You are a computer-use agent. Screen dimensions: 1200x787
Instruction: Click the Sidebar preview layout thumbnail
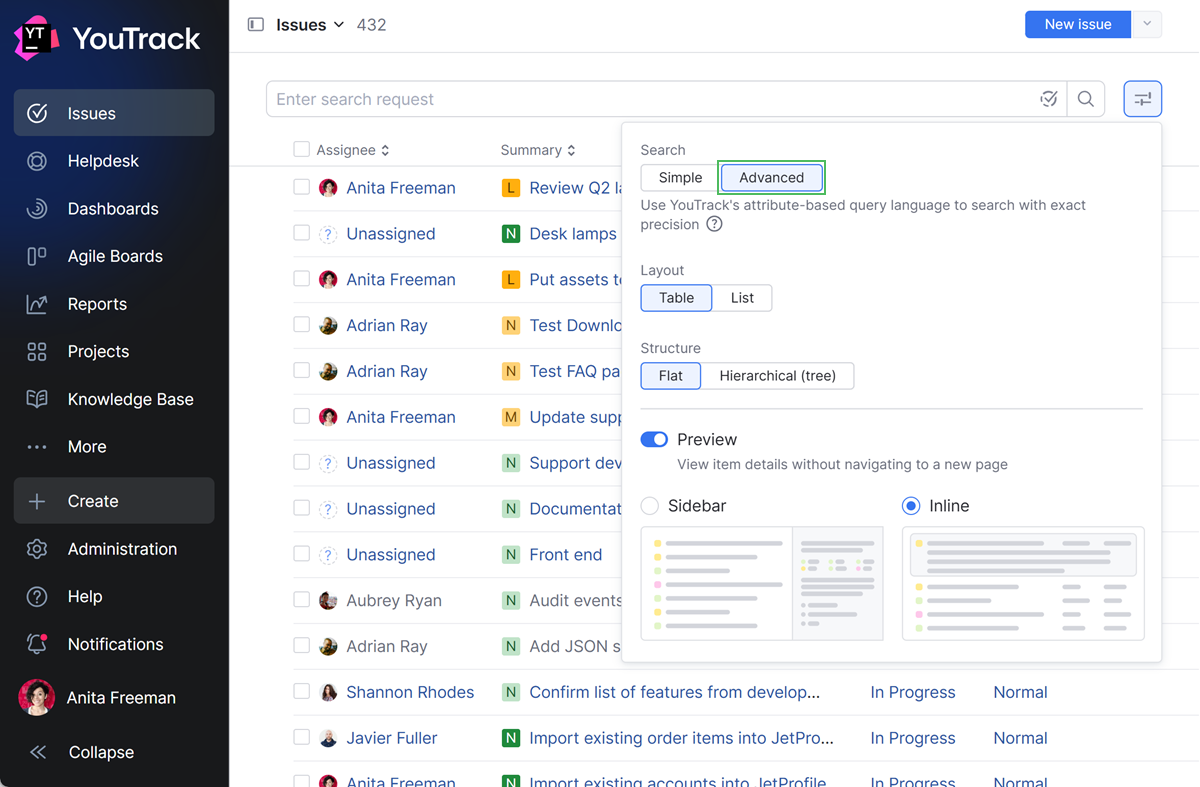[x=762, y=584]
